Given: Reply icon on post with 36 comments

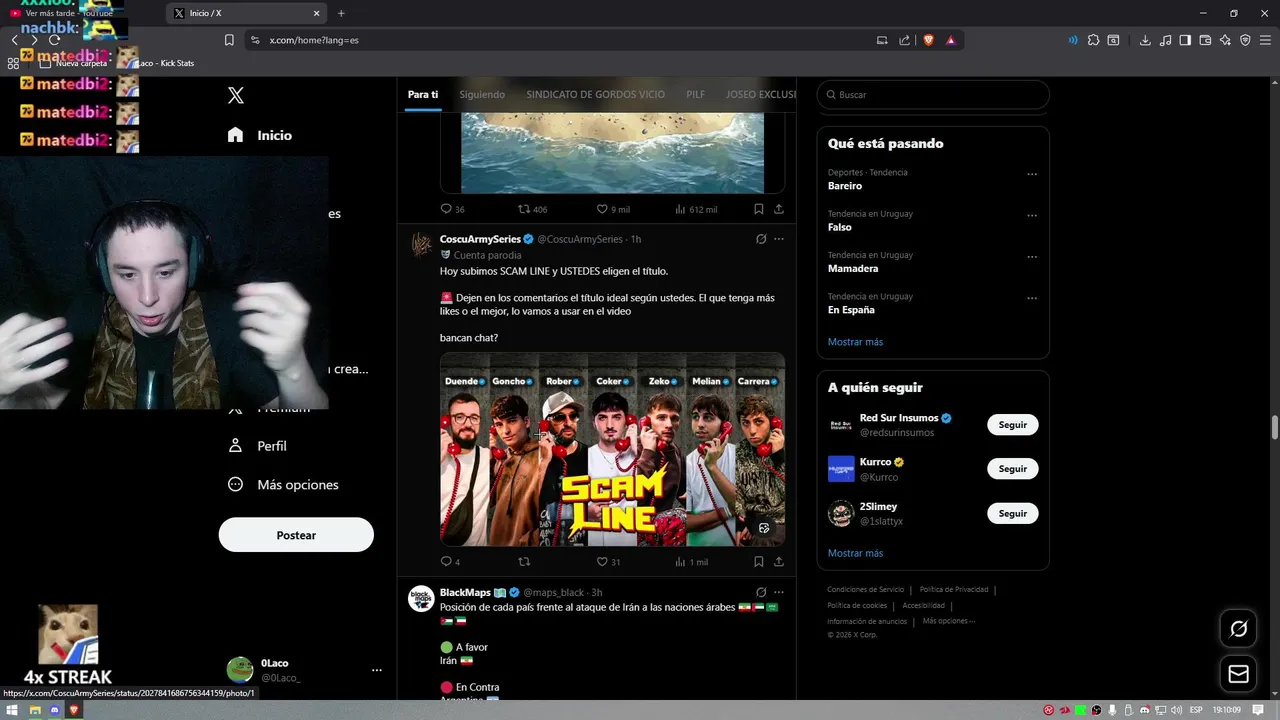Looking at the screenshot, I should (446, 209).
